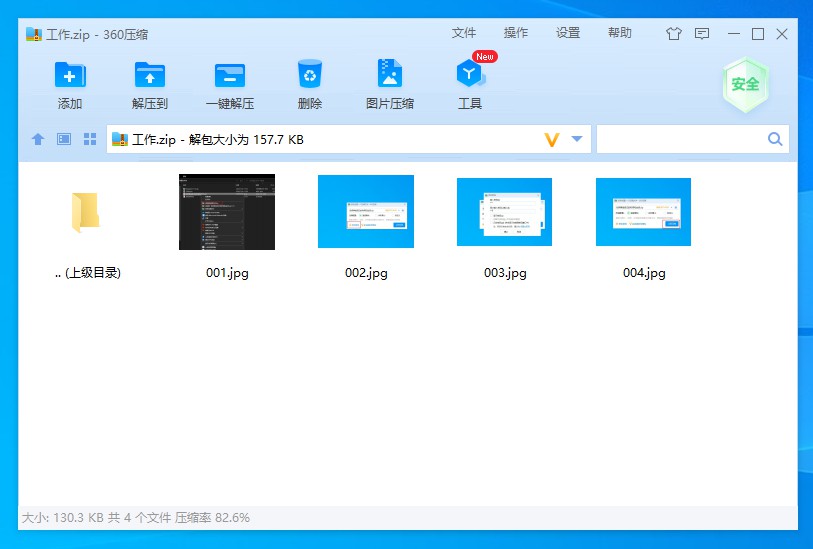The height and width of the screenshot is (549, 813).
Task: Open the 文件 (File) menu
Action: tap(464, 33)
